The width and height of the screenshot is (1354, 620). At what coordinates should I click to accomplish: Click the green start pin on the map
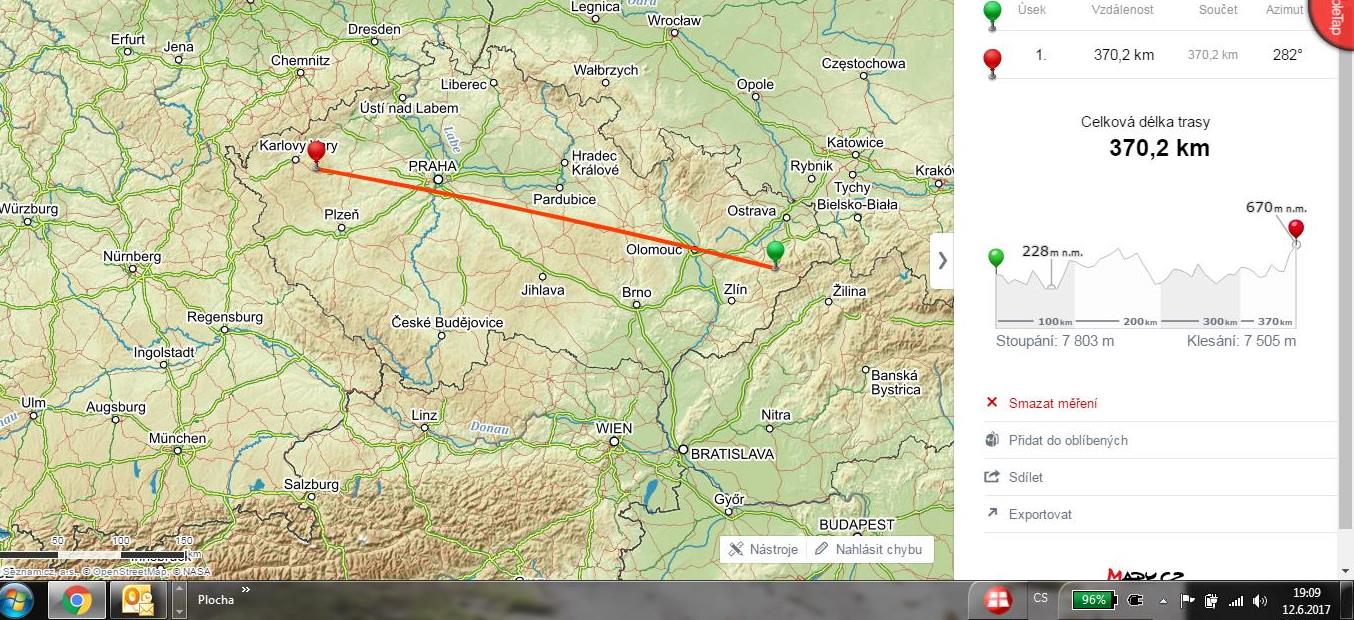(775, 254)
